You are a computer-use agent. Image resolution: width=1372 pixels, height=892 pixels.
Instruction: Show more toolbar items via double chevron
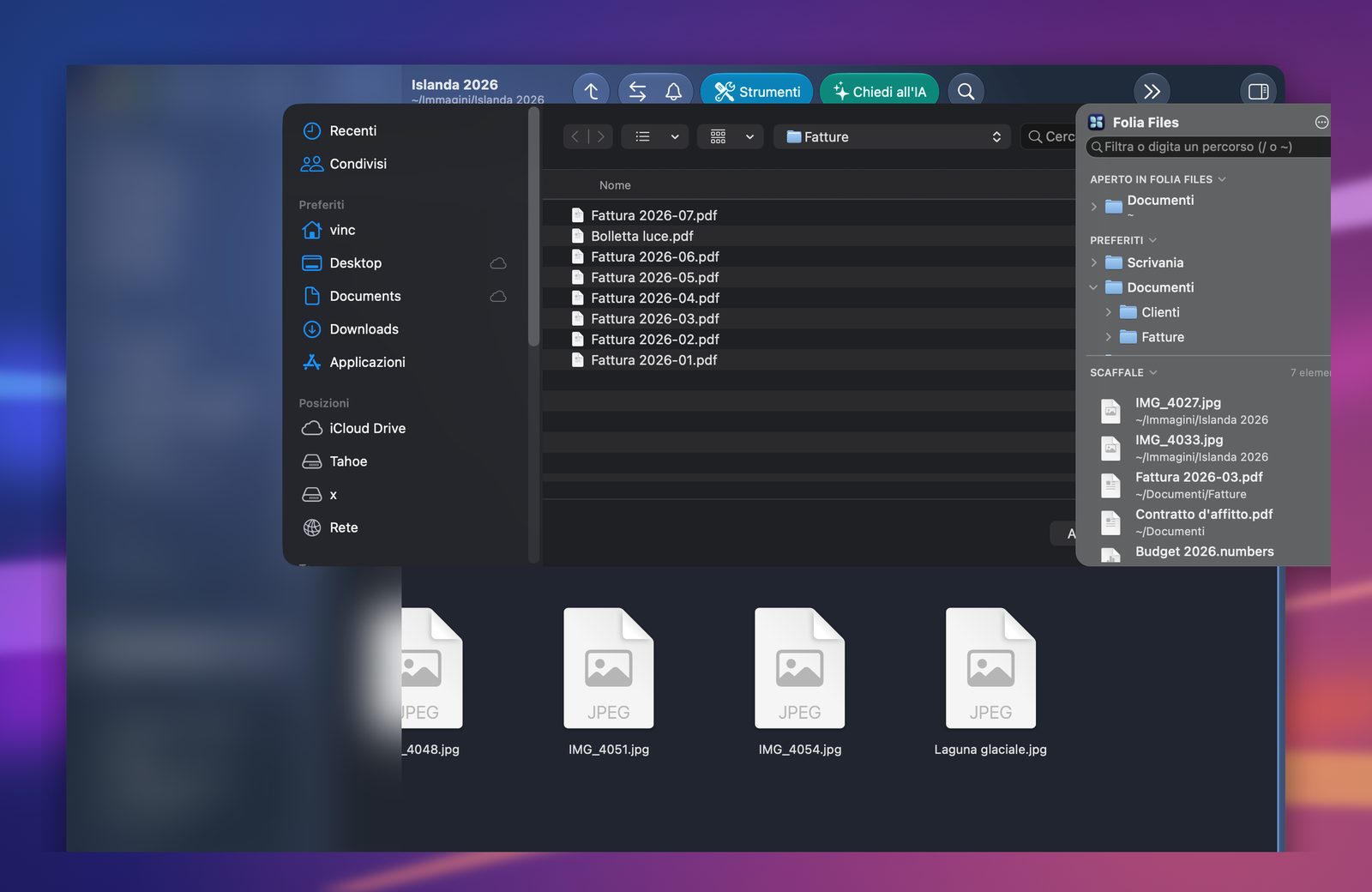click(x=1152, y=91)
